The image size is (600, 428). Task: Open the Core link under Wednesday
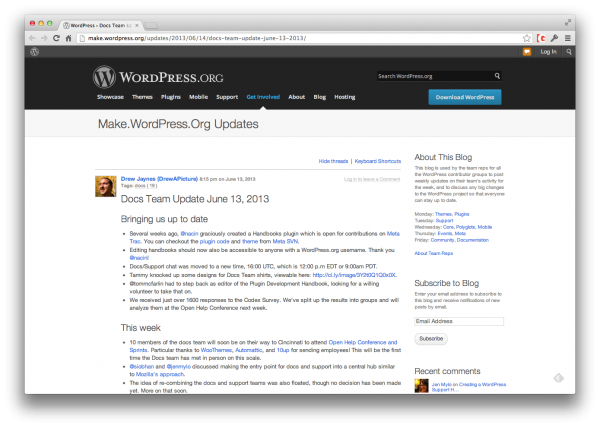(448, 227)
